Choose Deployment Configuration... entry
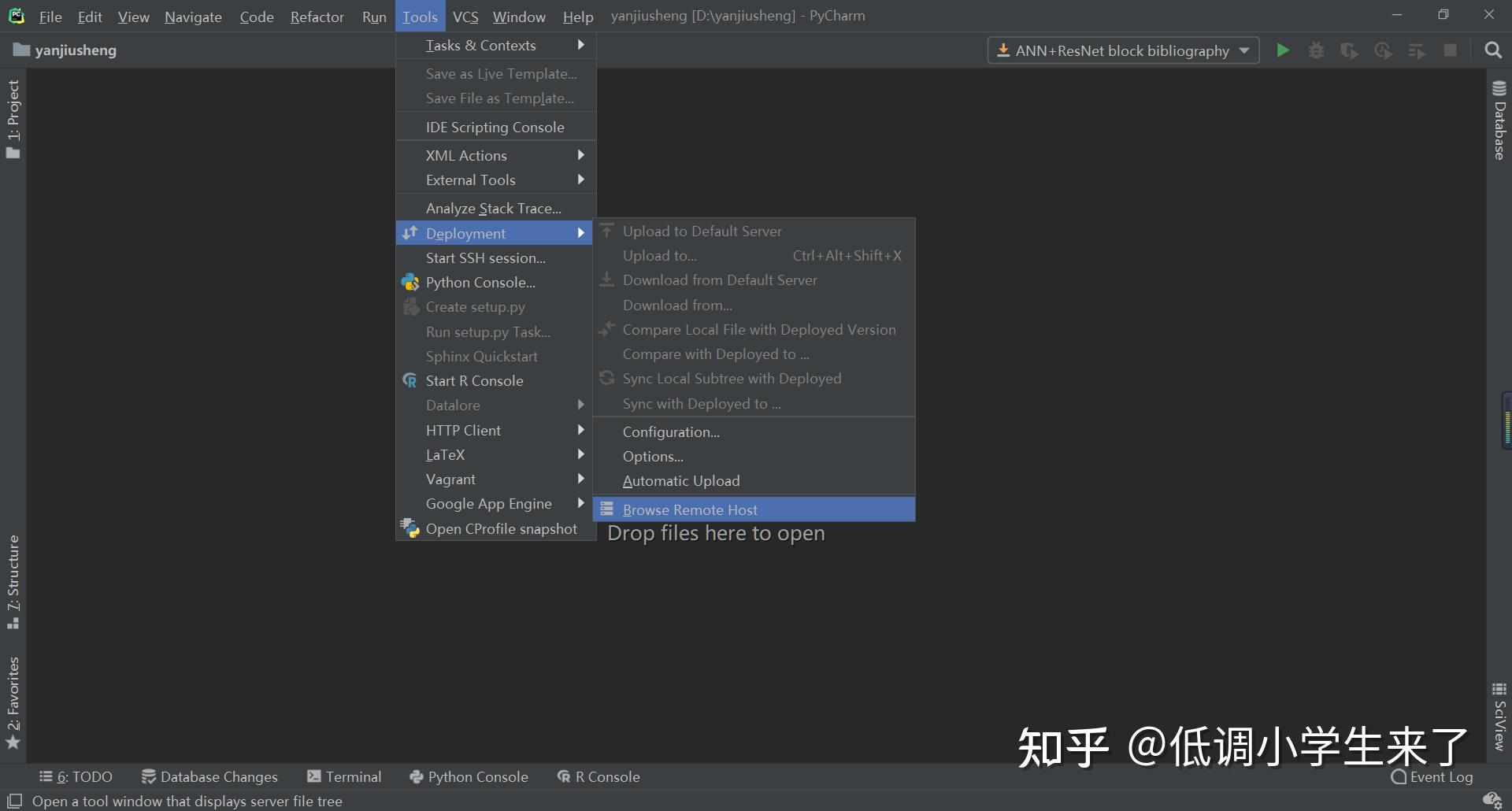The width and height of the screenshot is (1512, 811). [754, 431]
